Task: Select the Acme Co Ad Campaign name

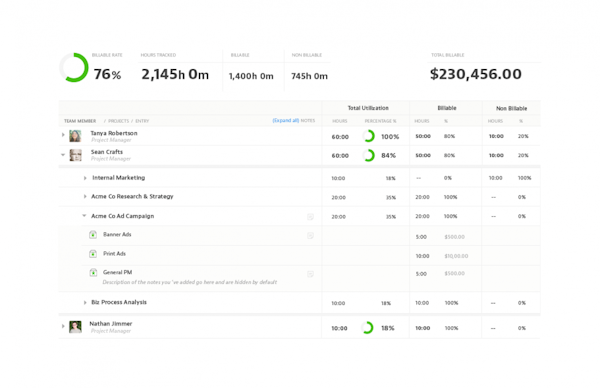Action: tap(122, 216)
